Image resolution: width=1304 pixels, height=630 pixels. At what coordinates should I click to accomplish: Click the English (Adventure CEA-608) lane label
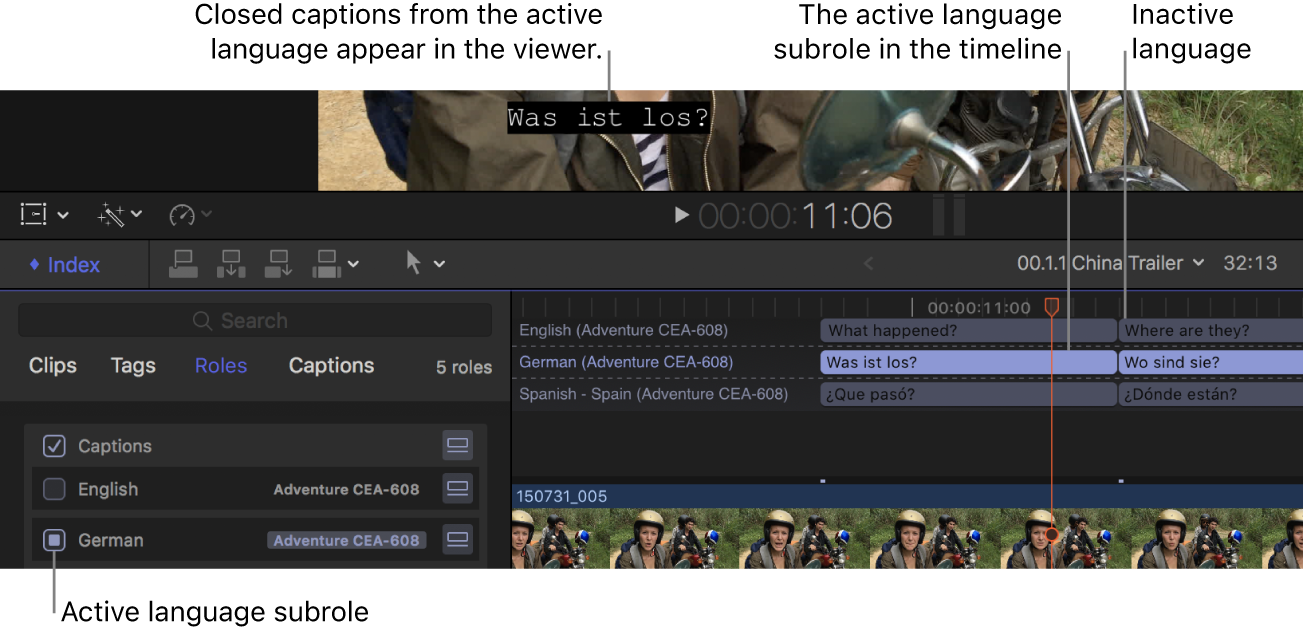(x=623, y=330)
